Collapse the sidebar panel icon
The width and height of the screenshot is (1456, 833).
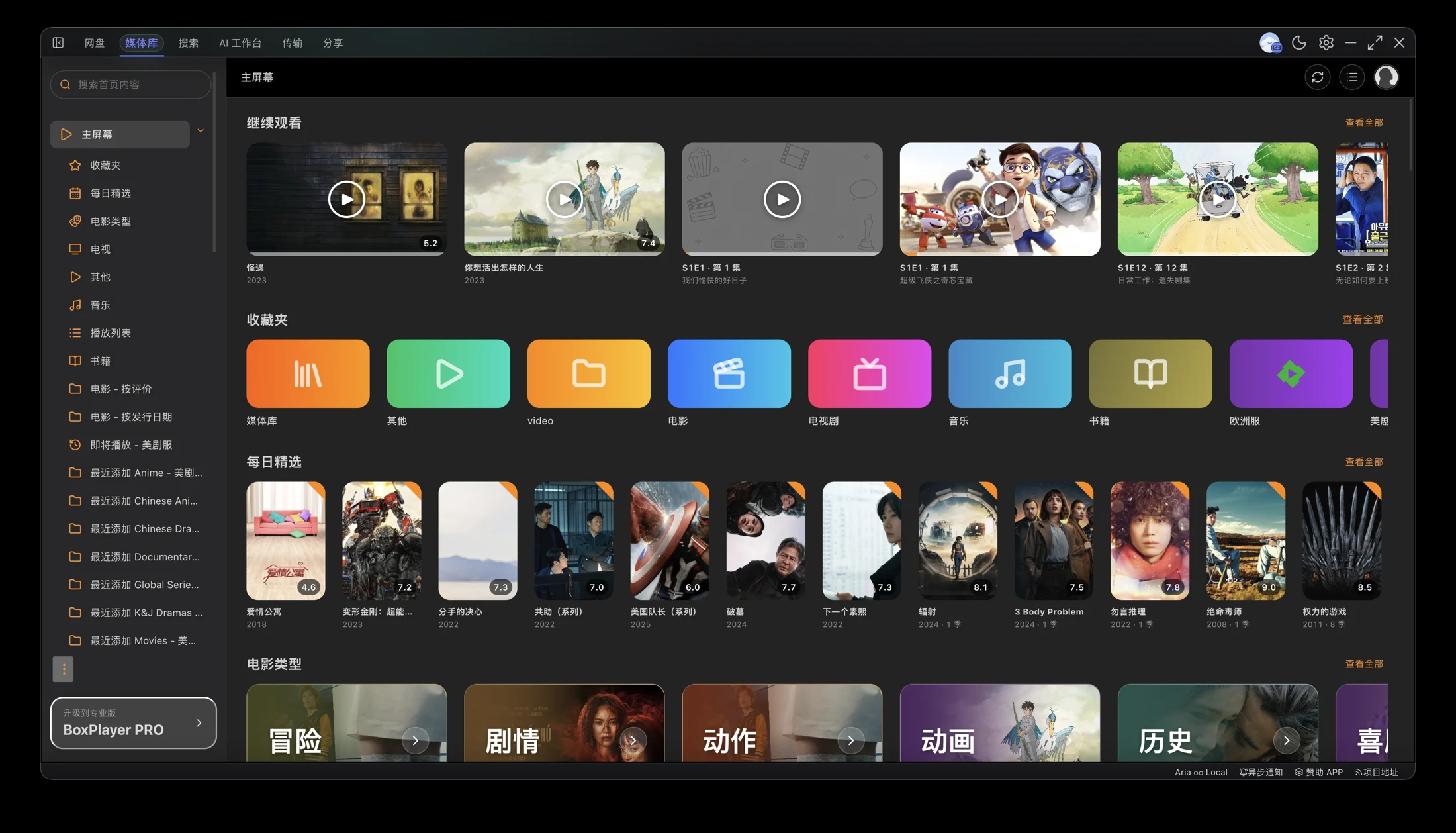58,43
